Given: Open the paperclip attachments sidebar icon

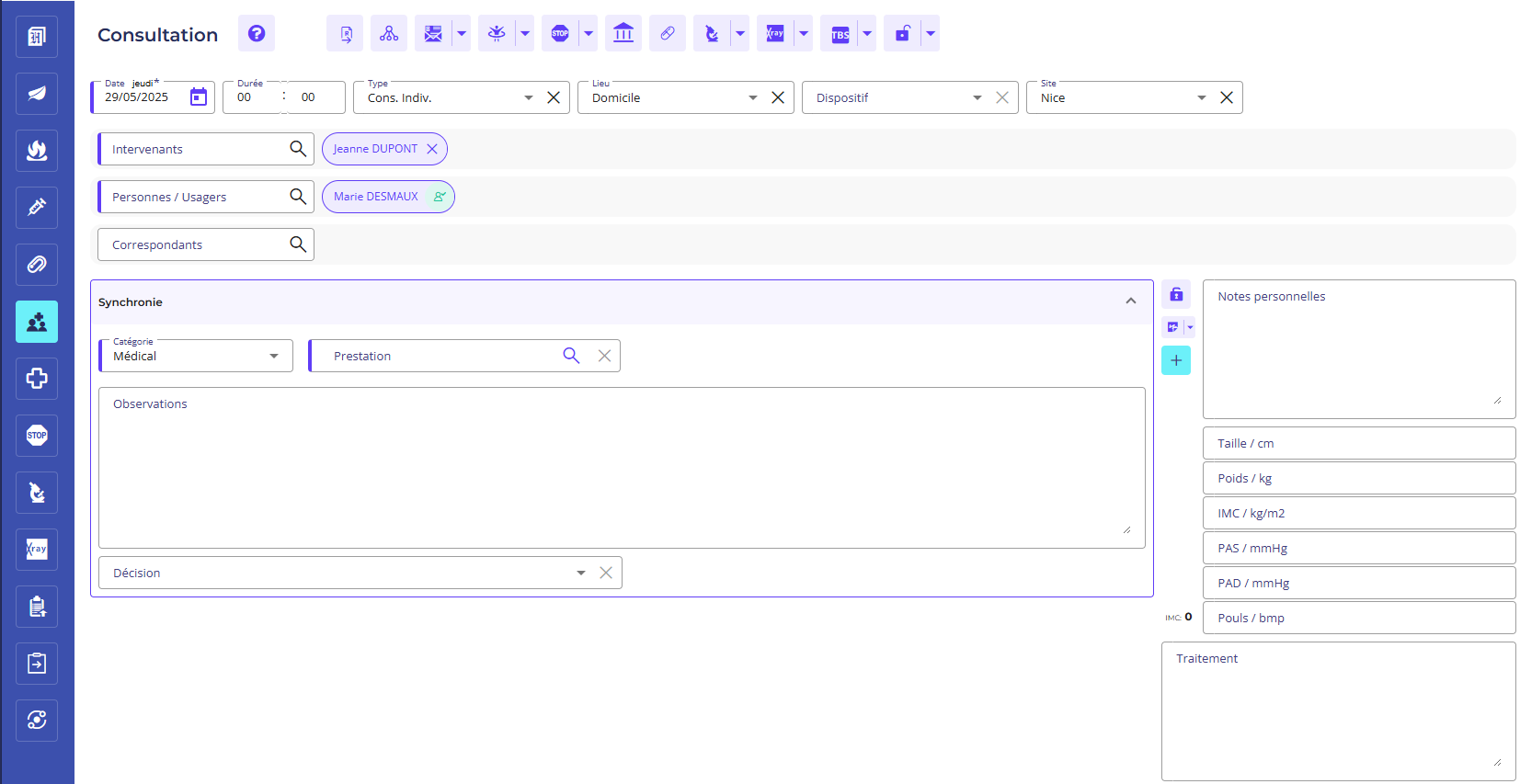Looking at the screenshot, I should point(37,265).
